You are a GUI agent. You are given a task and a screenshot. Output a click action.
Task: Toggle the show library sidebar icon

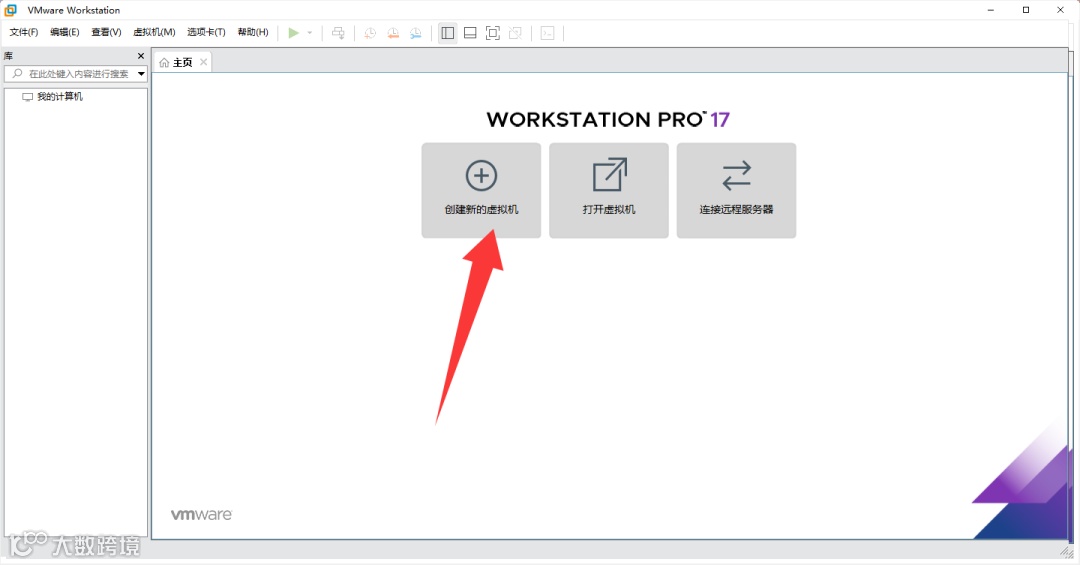448,32
